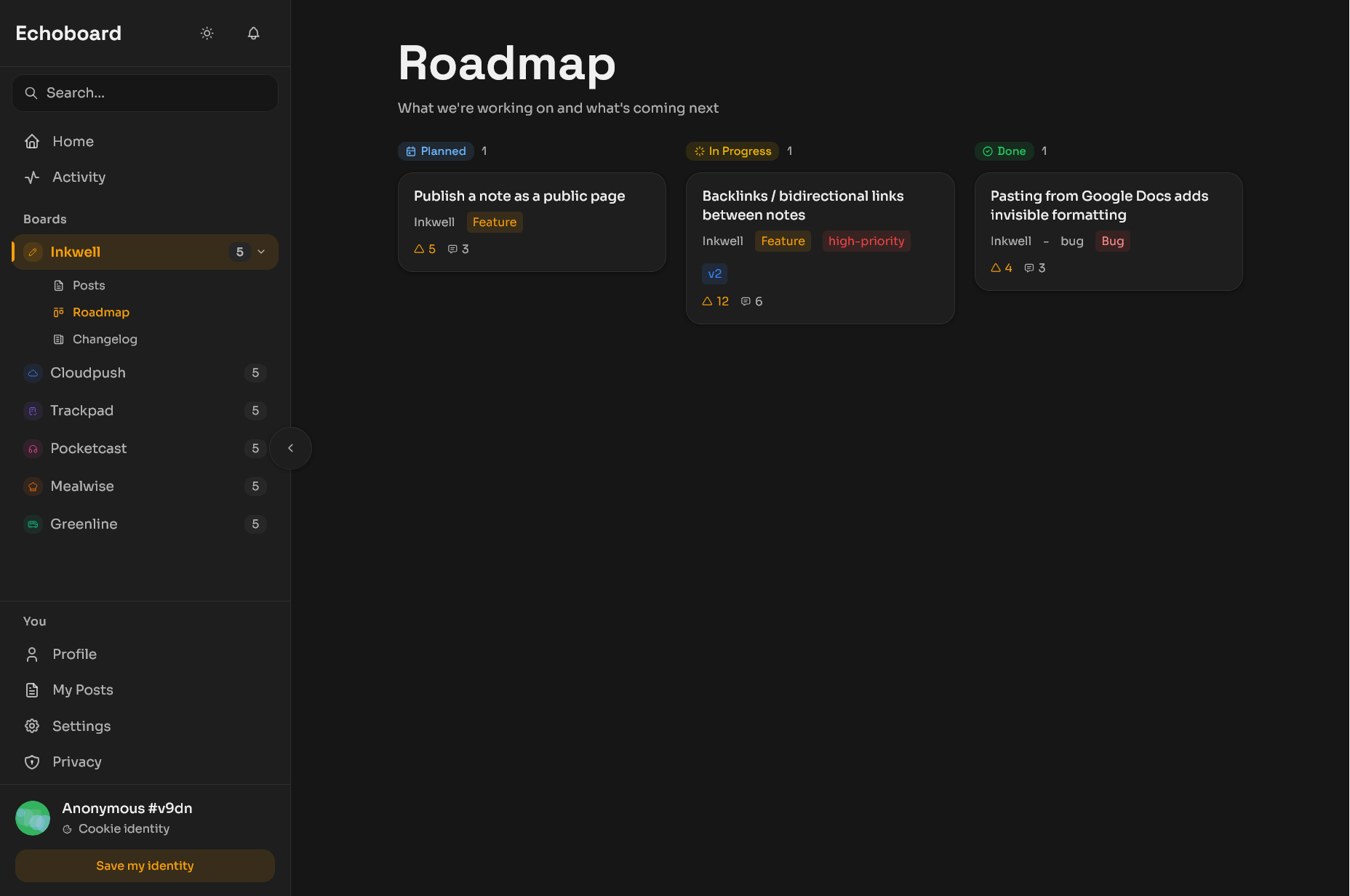Open Inkwell Posts sub-item
This screenshot has height=896, width=1350.
tap(89, 285)
